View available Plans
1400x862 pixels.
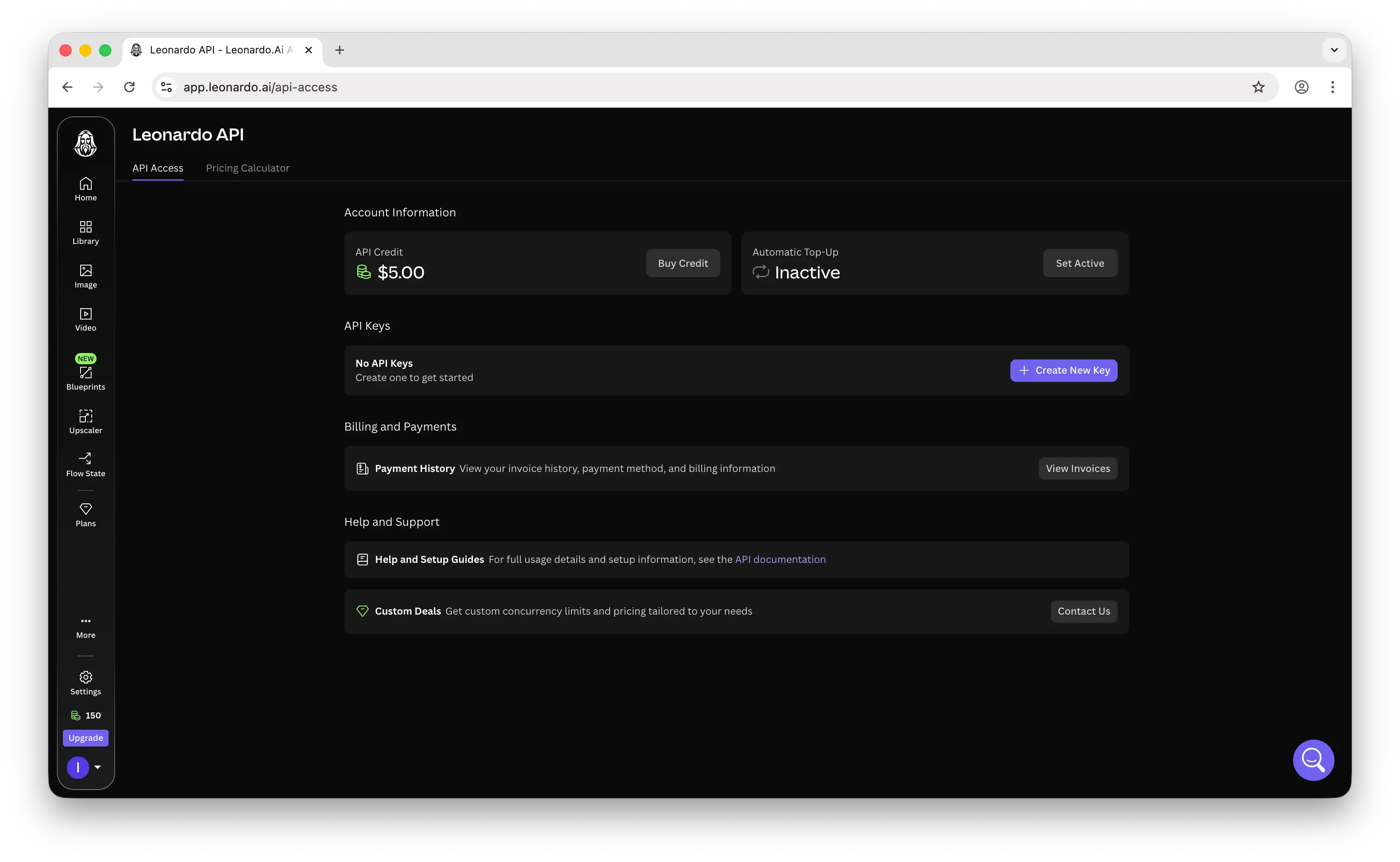(x=85, y=514)
